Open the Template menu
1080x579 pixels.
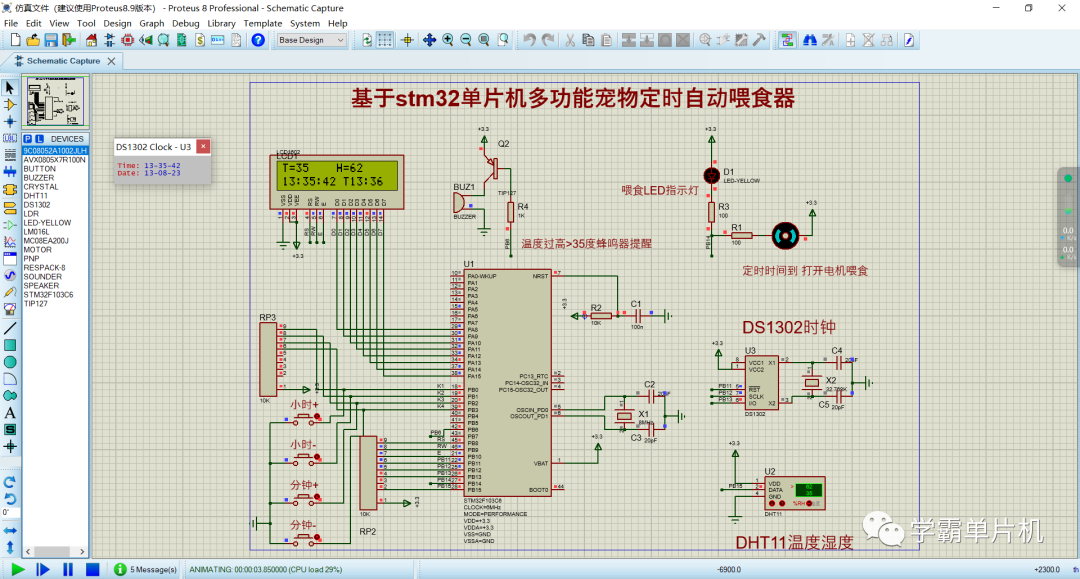pos(262,23)
